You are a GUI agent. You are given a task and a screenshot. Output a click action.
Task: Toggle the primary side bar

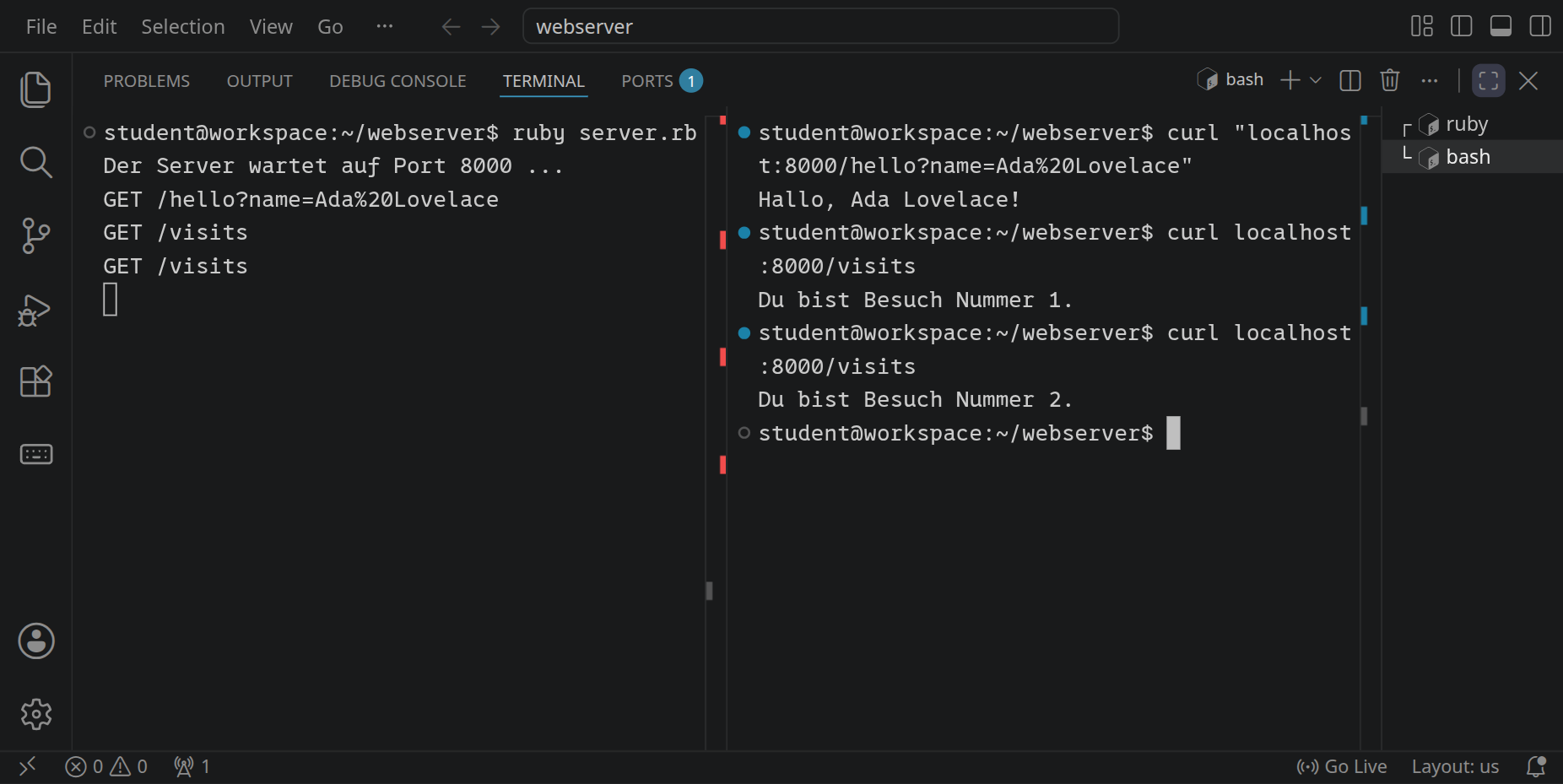point(1462,26)
